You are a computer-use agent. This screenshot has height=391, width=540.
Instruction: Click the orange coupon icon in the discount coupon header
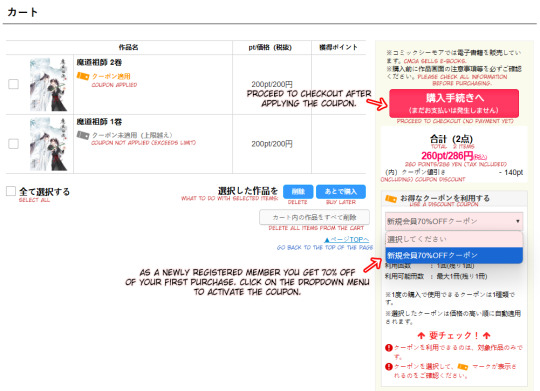click(391, 199)
